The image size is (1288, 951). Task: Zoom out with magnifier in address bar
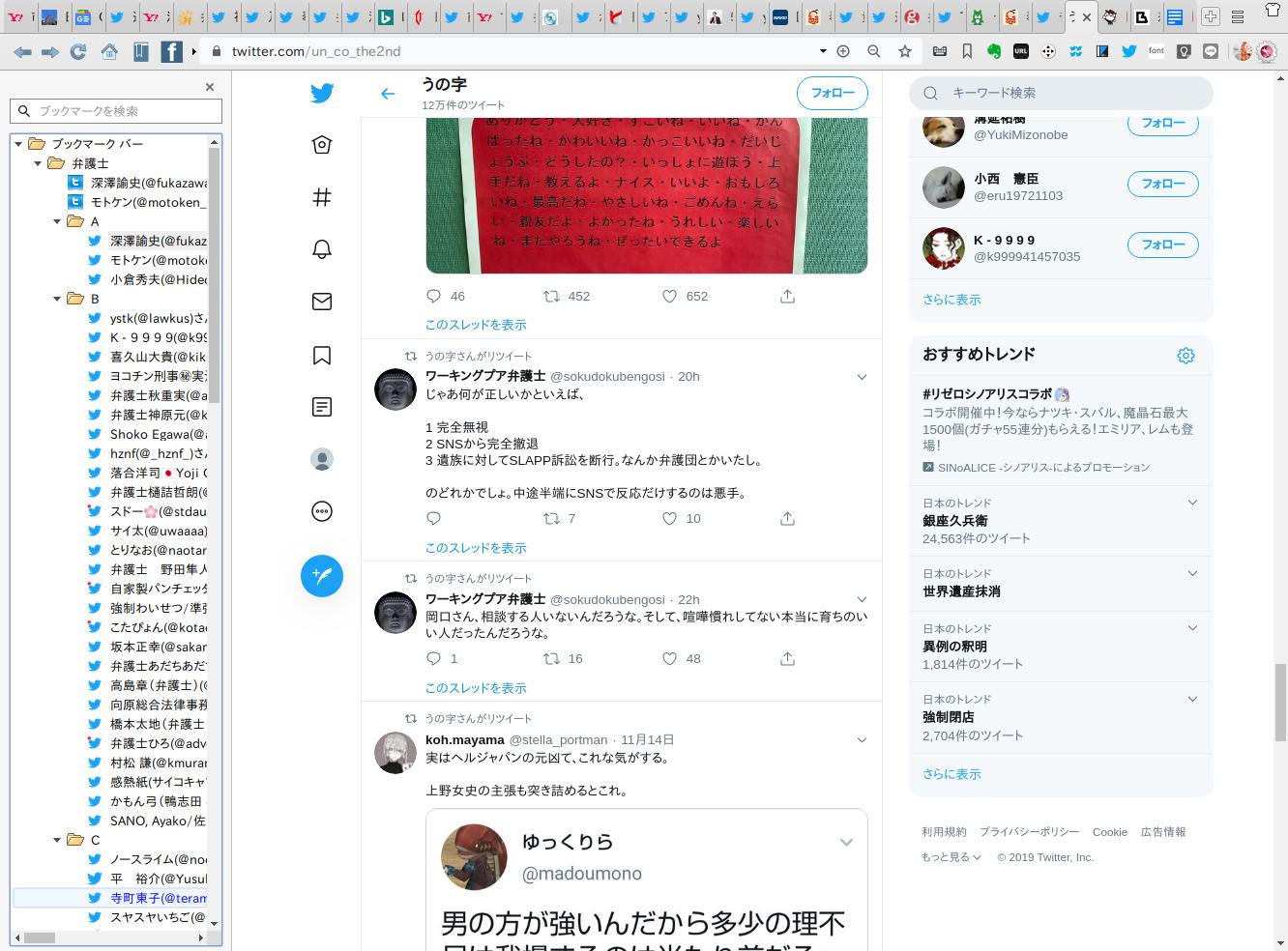pyautogui.click(x=874, y=51)
